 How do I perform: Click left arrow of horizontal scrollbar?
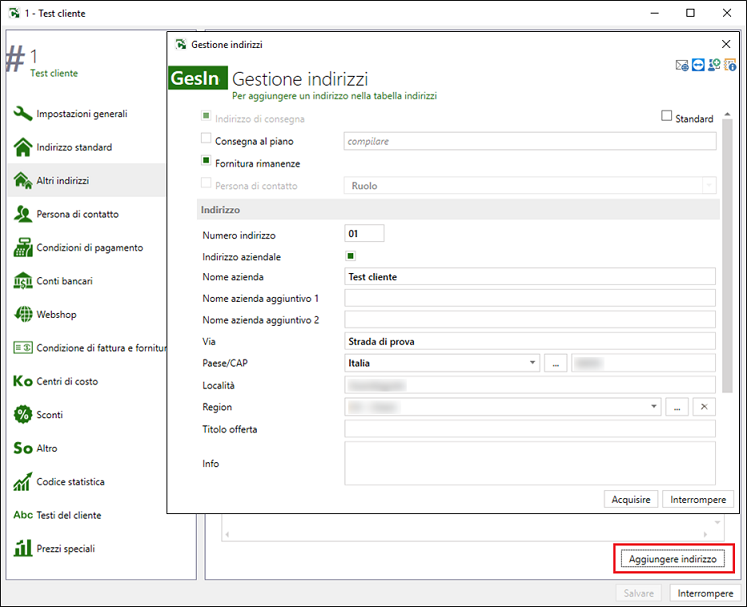[x=227, y=534]
